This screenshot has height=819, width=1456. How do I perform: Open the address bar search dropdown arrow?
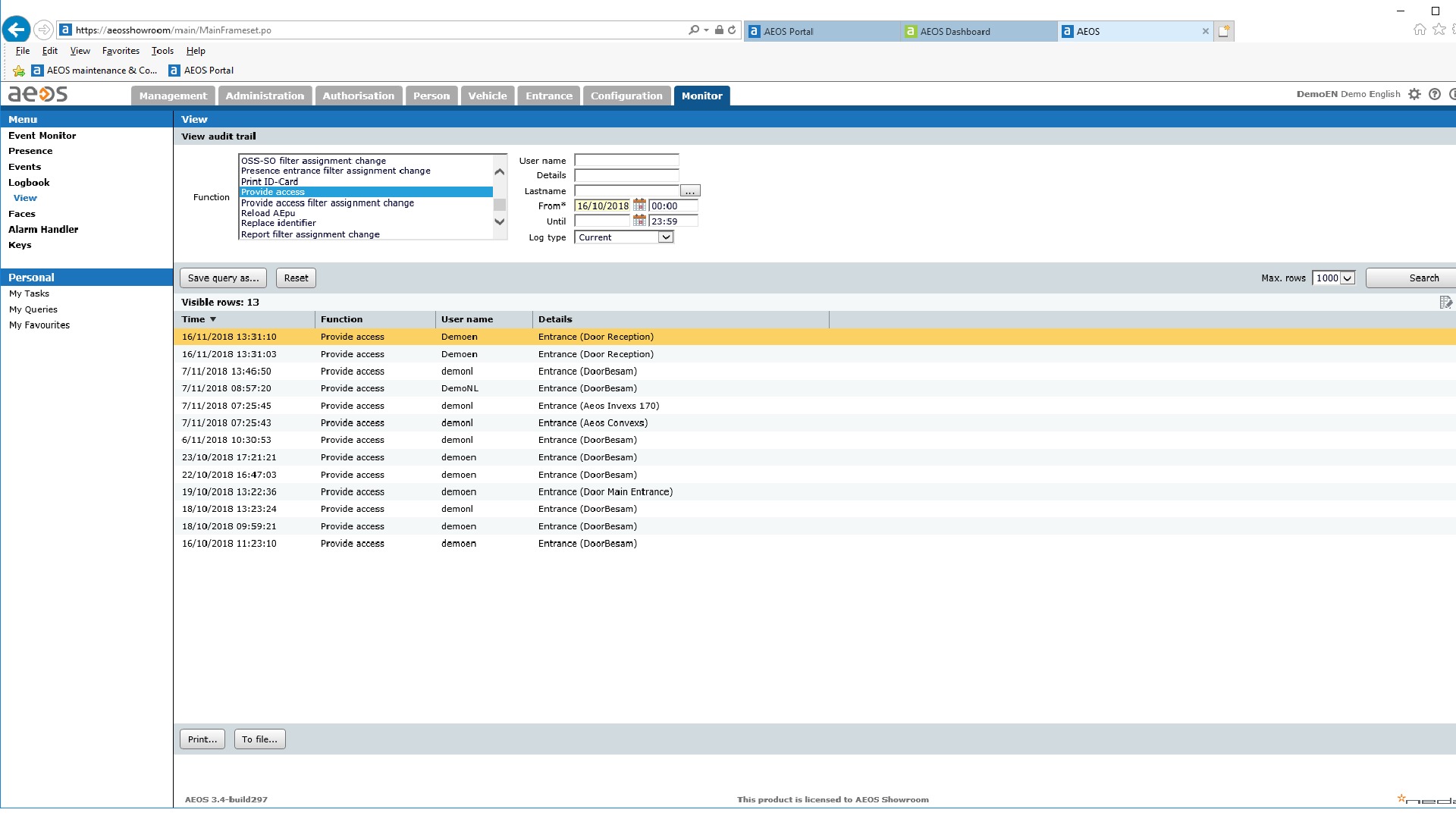click(x=706, y=30)
